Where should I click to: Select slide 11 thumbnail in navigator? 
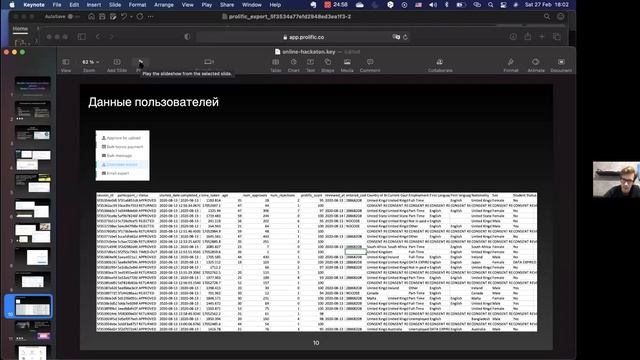click(33, 331)
